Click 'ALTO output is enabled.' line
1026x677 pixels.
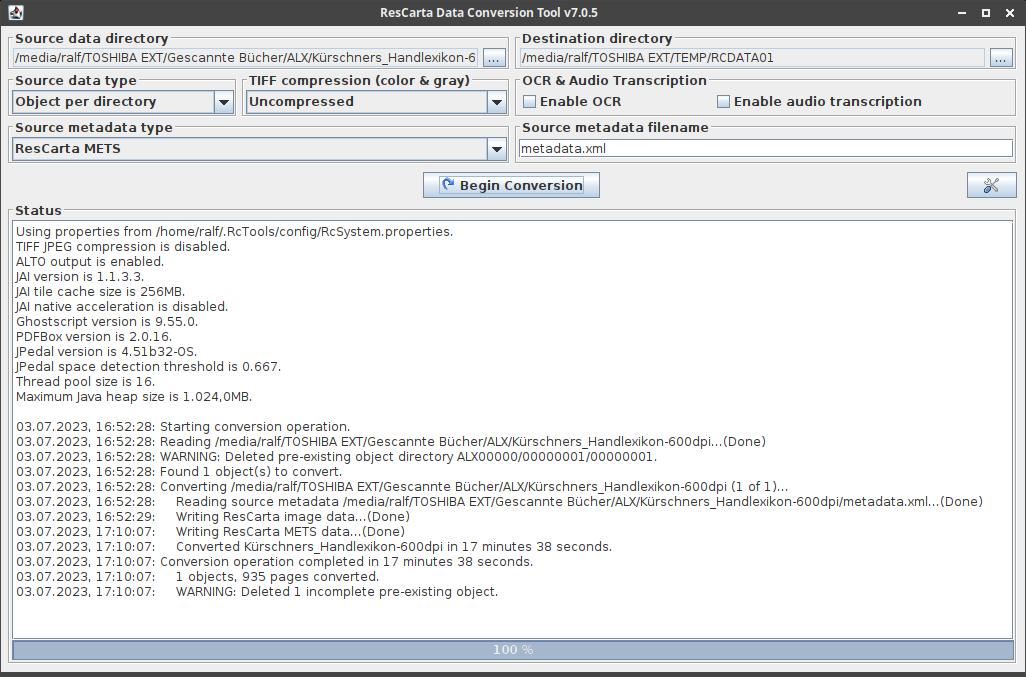90,261
